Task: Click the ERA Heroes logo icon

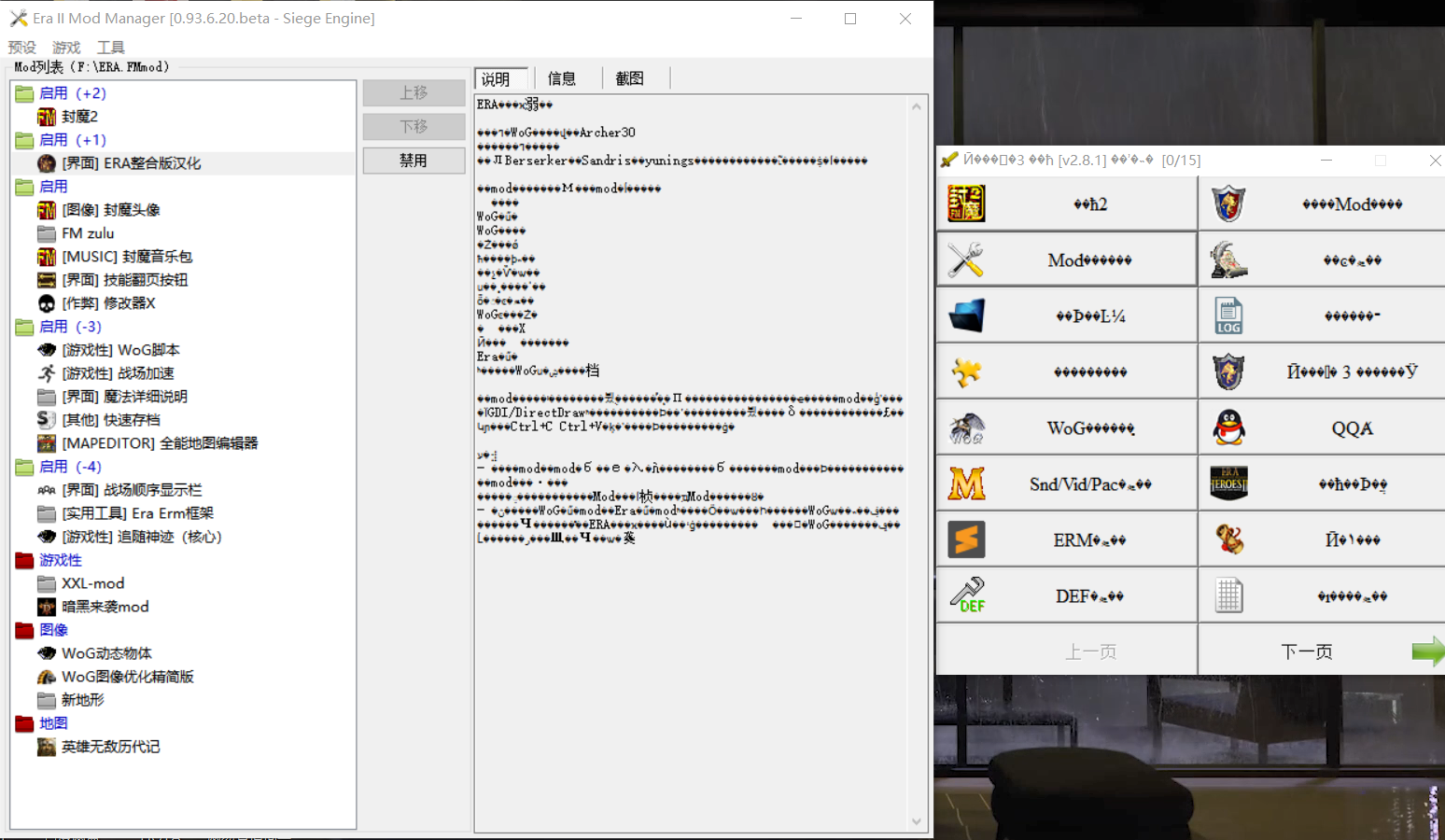Action: [1228, 483]
